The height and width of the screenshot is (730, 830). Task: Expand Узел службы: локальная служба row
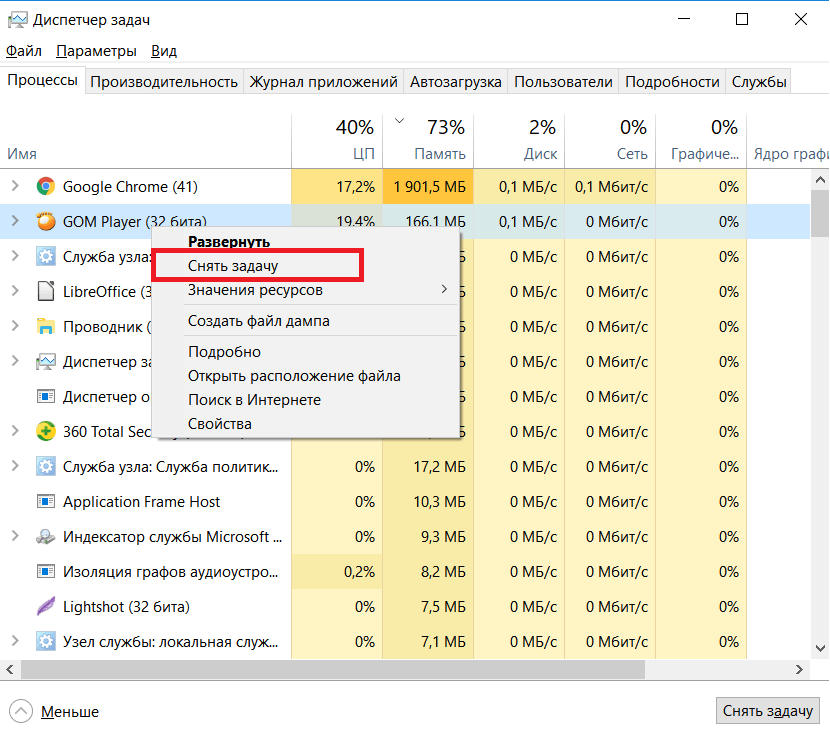(15, 641)
